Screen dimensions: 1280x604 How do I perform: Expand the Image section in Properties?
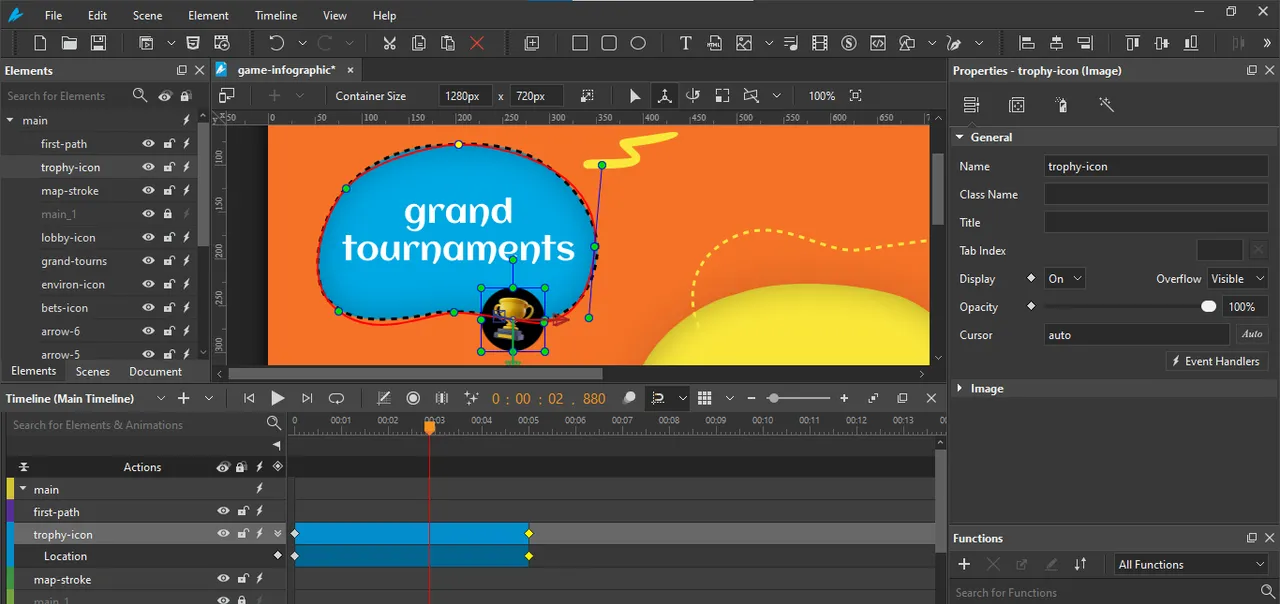point(960,388)
